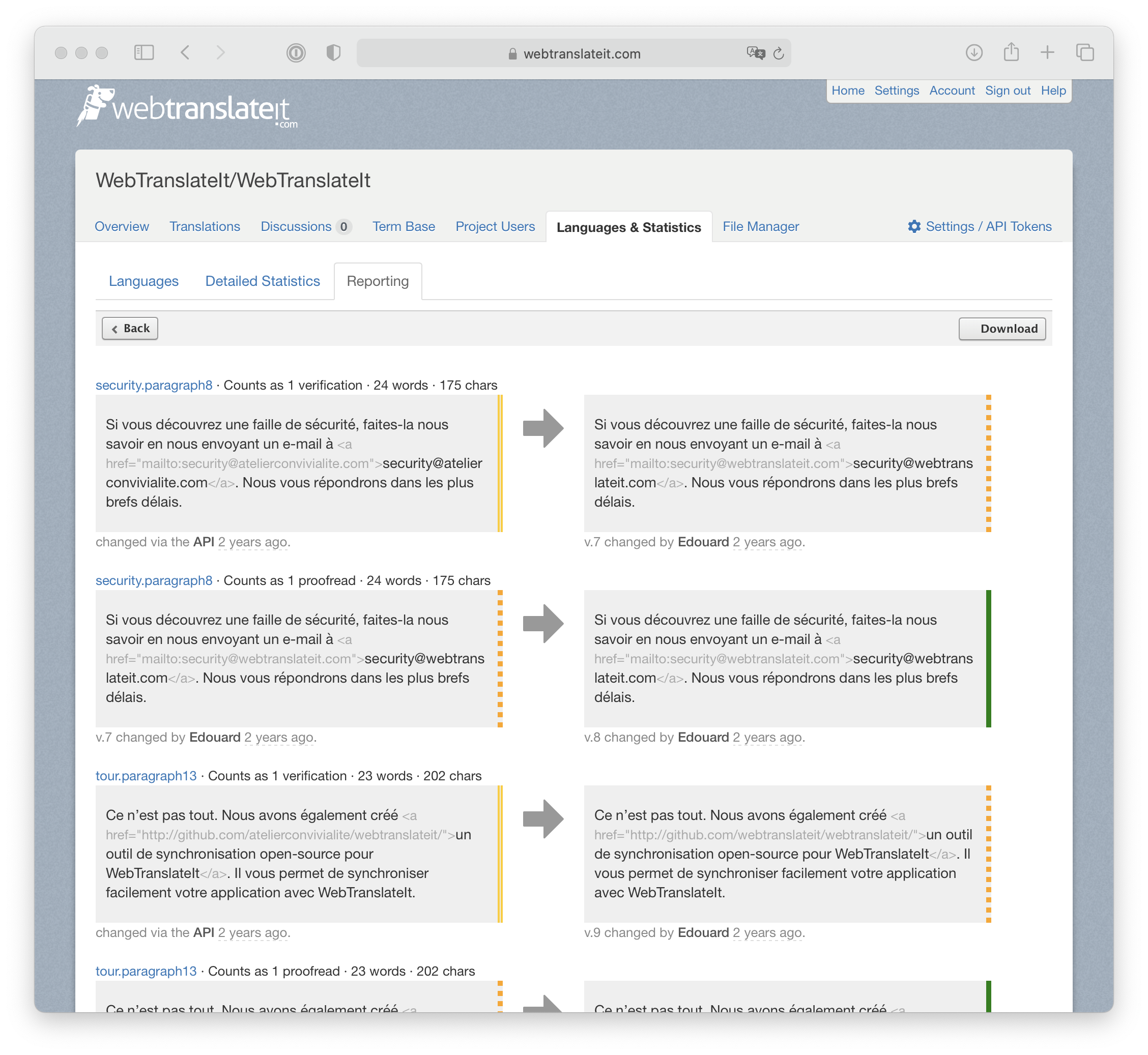Click the Download button

point(1007,328)
